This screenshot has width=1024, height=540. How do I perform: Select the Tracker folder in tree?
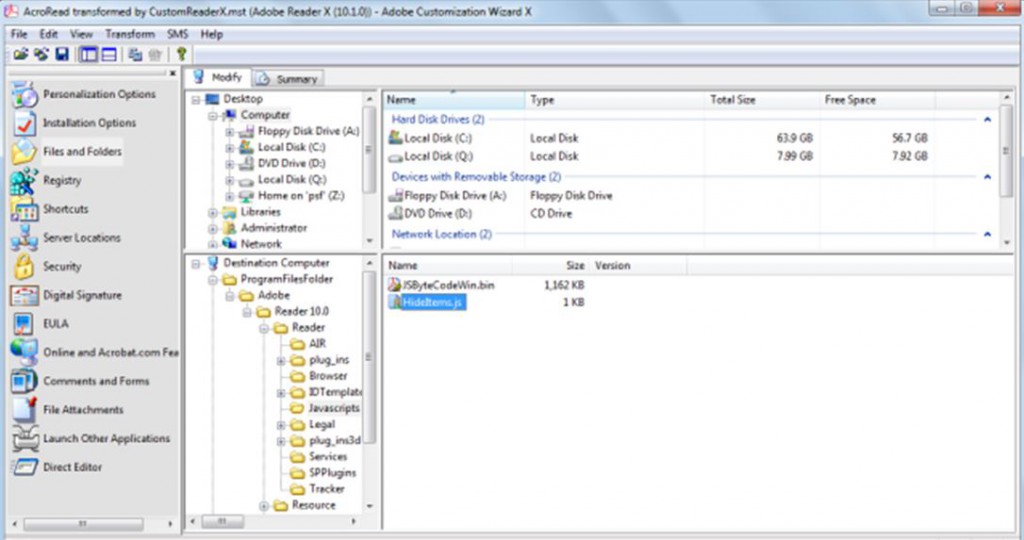click(327, 489)
